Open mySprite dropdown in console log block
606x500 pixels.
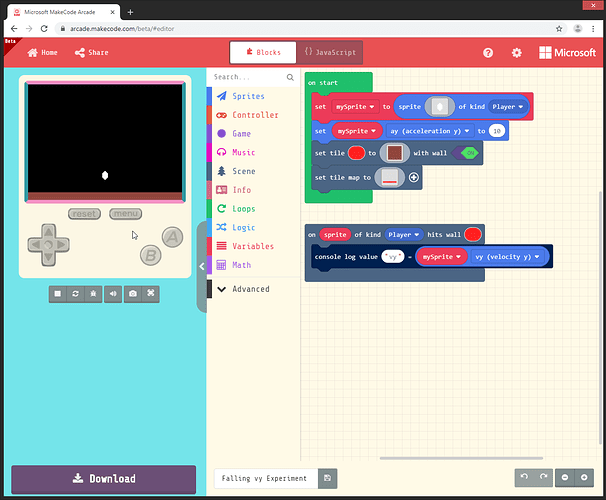coord(441,257)
